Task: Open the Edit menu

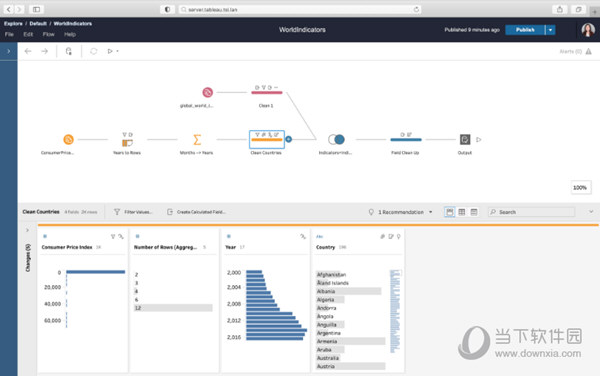Action: [x=28, y=34]
